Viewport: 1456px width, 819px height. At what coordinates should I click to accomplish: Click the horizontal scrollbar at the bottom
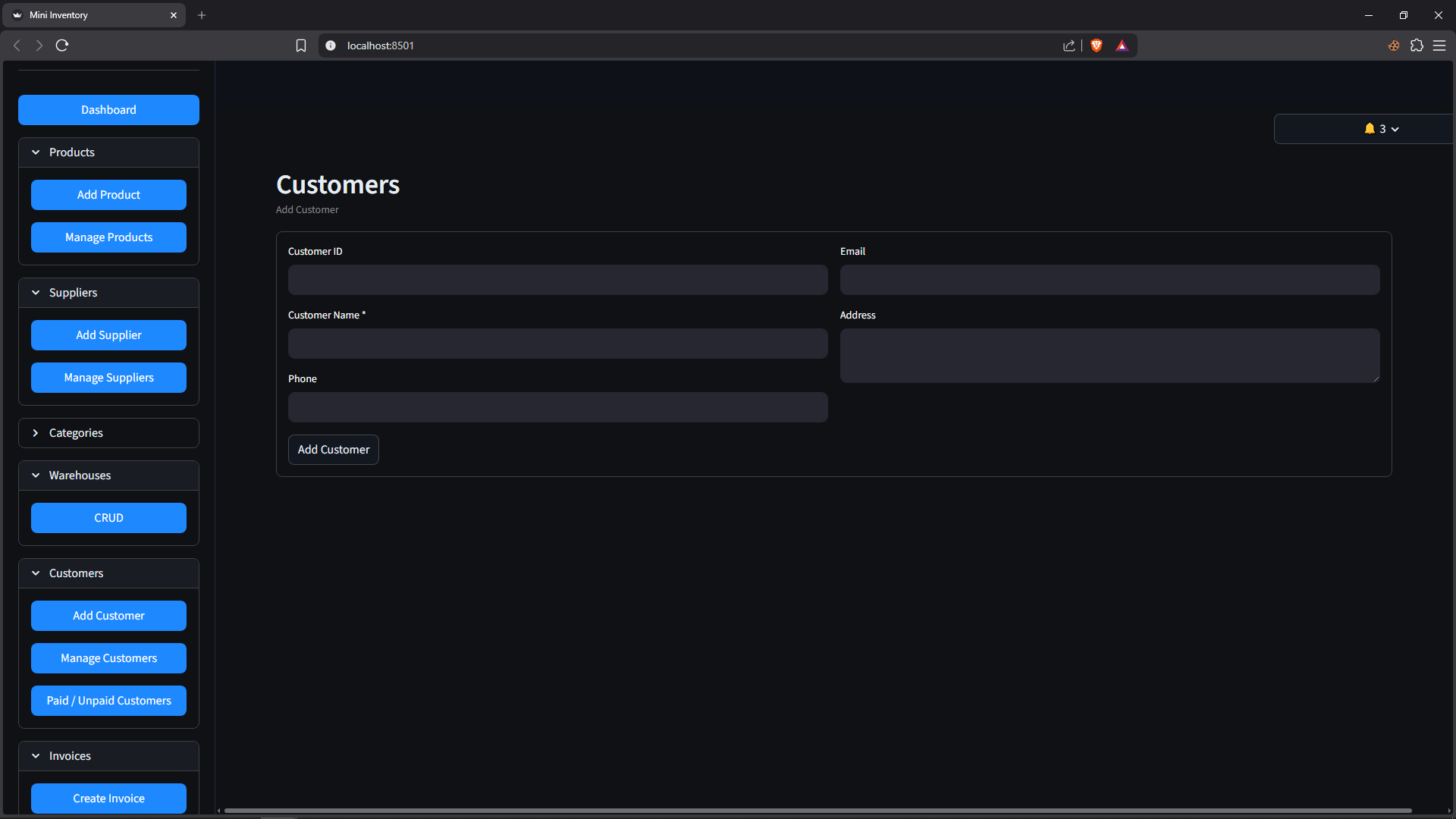click(x=817, y=811)
